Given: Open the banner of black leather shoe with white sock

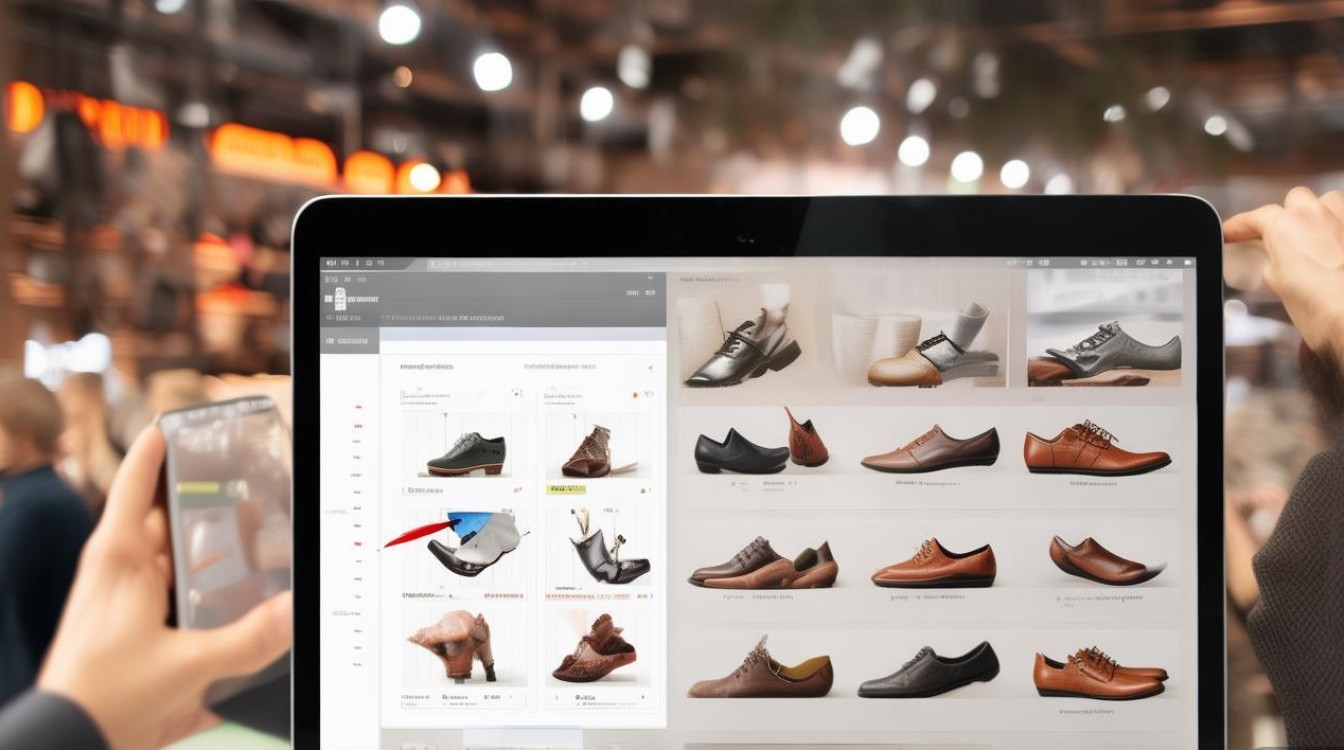Looking at the screenshot, I should [742, 334].
